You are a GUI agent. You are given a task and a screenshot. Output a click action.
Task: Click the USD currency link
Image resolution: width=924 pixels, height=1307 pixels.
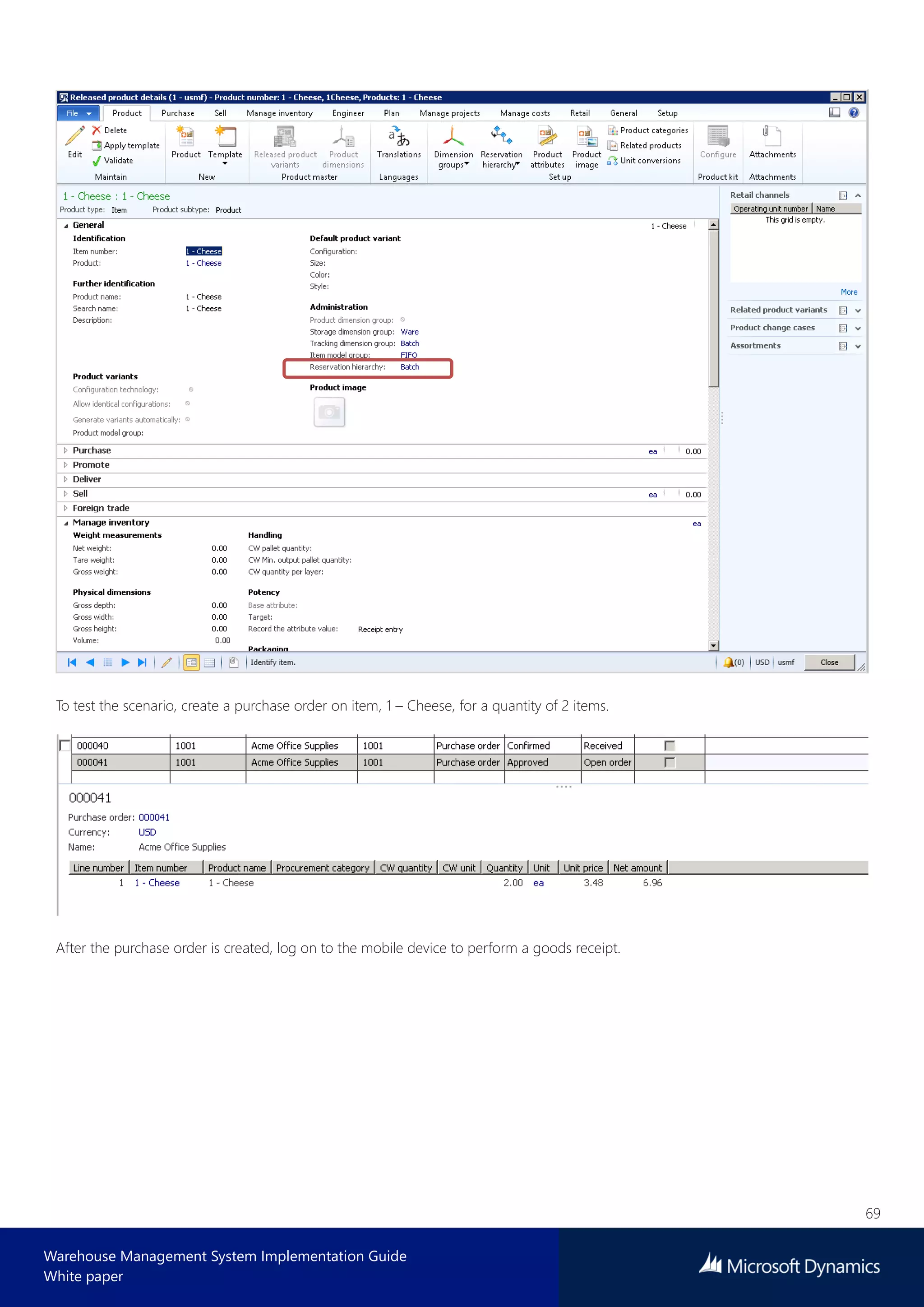click(148, 832)
